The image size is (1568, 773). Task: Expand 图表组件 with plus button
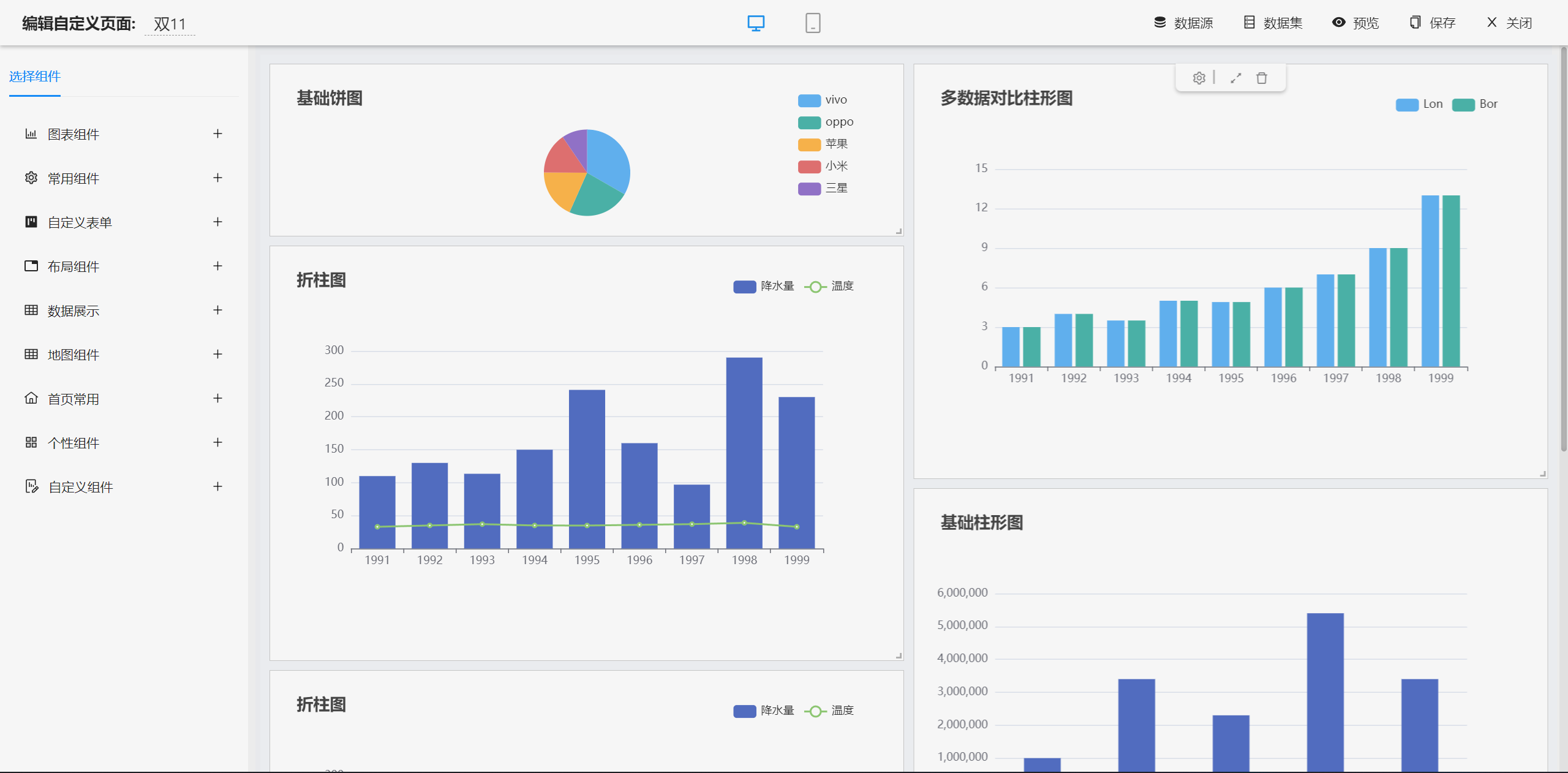click(x=217, y=134)
